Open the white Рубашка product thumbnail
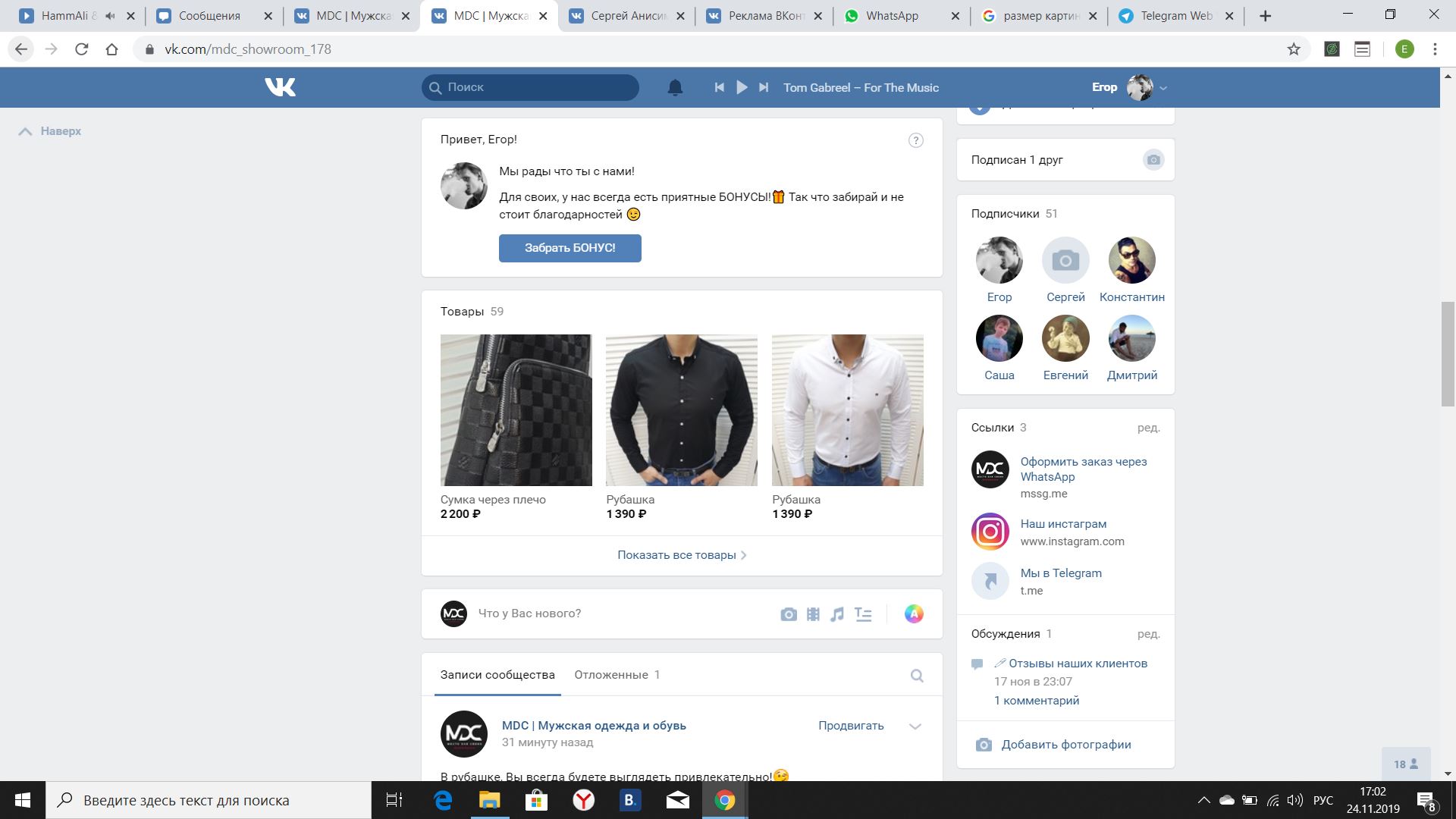This screenshot has height=819, width=1456. (x=848, y=410)
